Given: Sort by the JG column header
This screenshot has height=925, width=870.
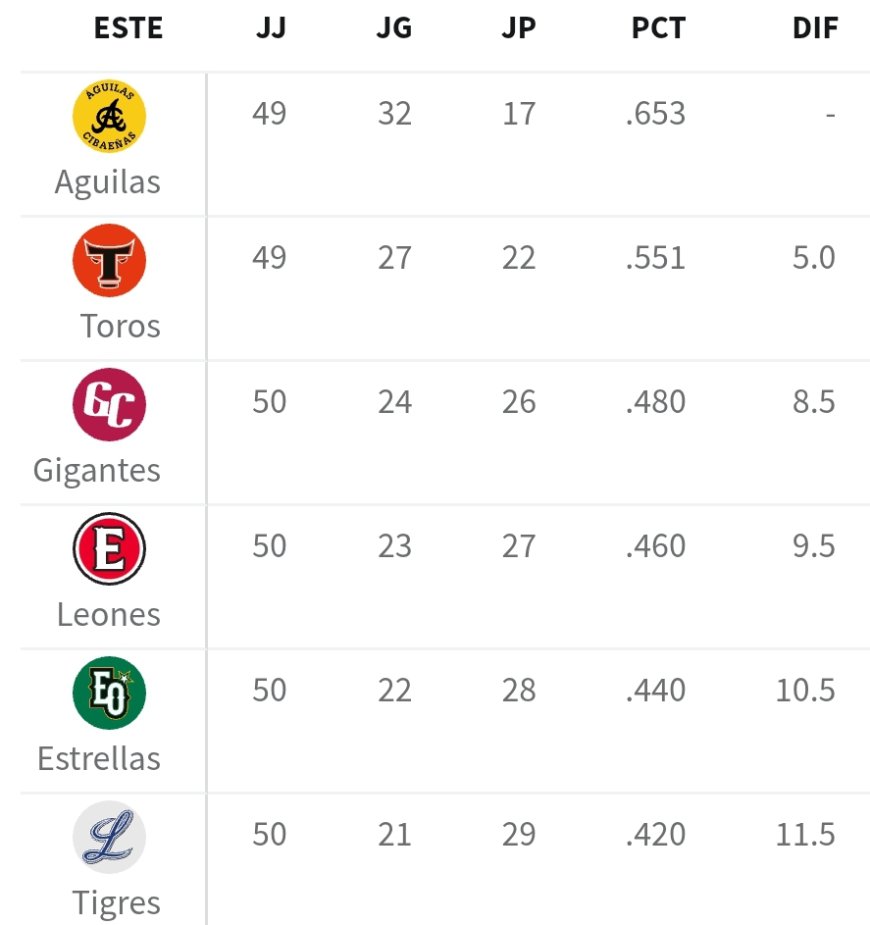Looking at the screenshot, I should [394, 28].
